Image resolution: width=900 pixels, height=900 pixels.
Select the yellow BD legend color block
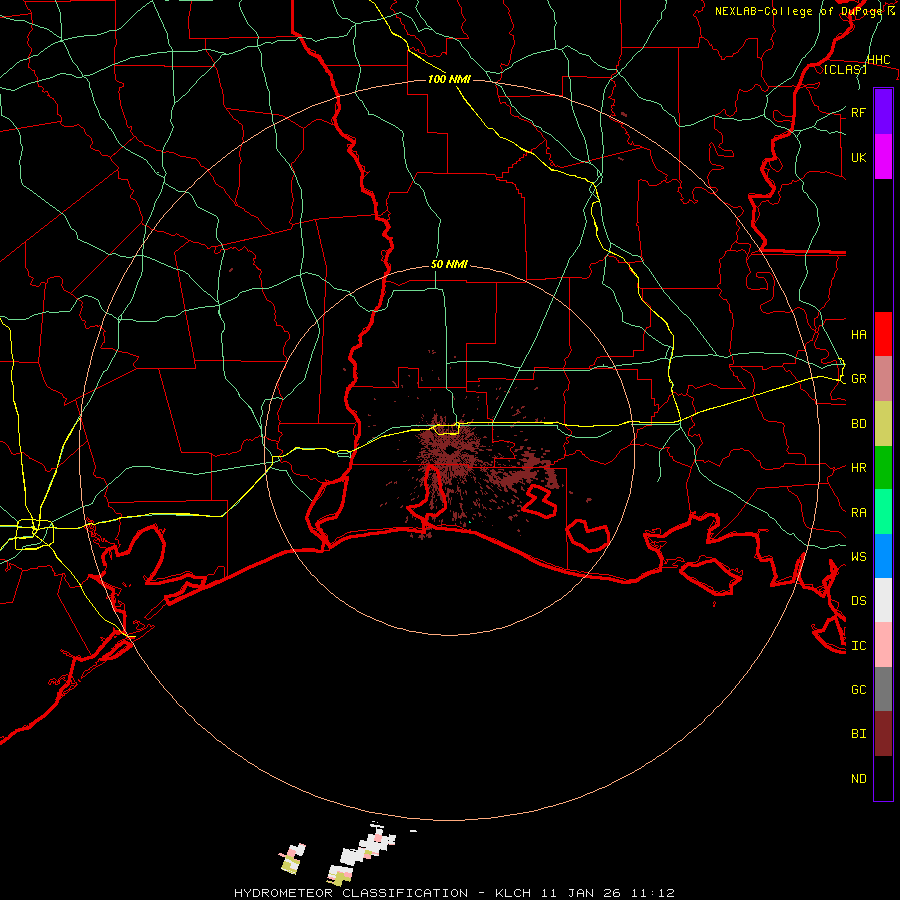click(x=883, y=423)
